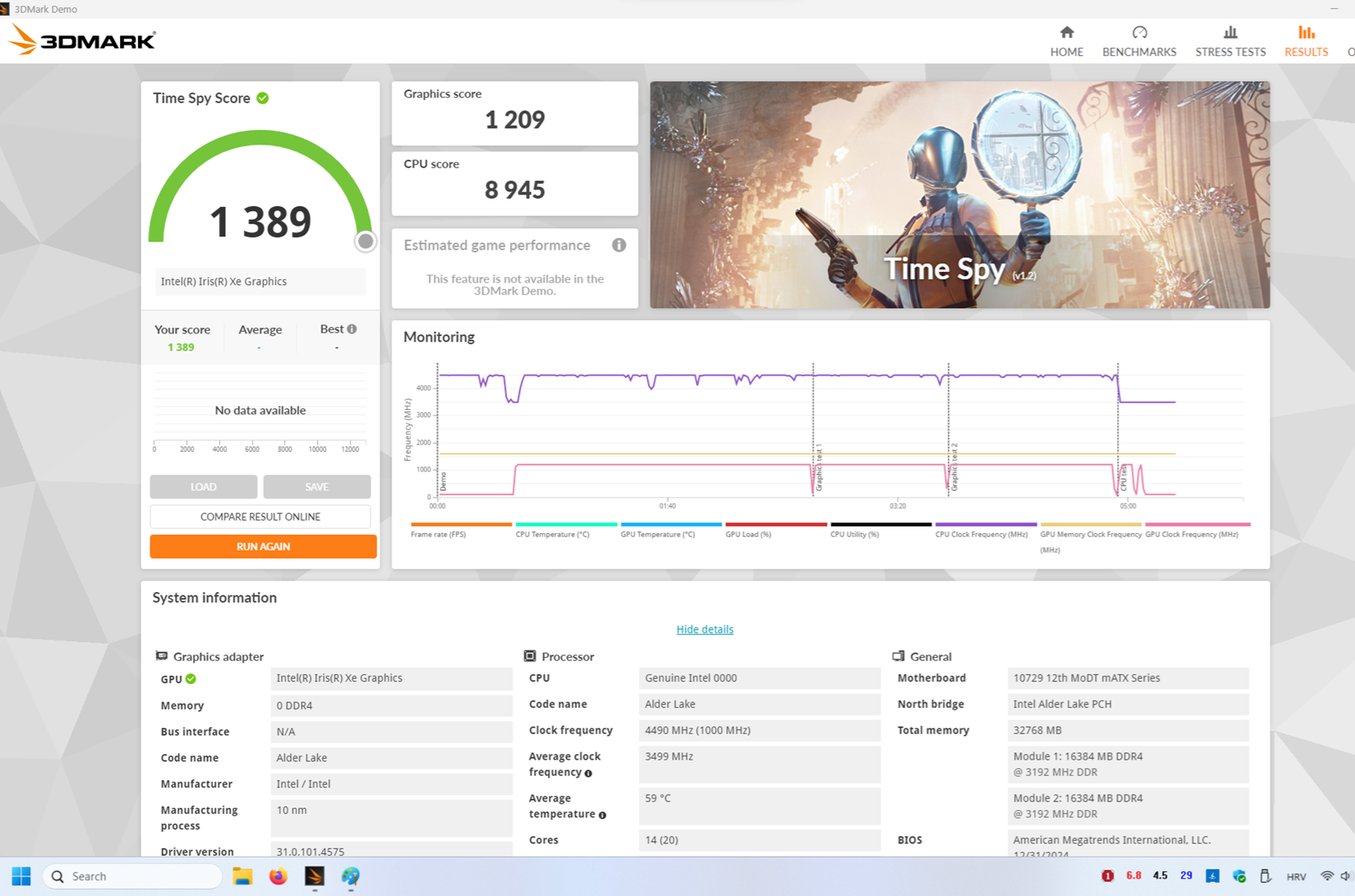
Task: Click the black 4.5 tray reading
Action: click(1160, 876)
